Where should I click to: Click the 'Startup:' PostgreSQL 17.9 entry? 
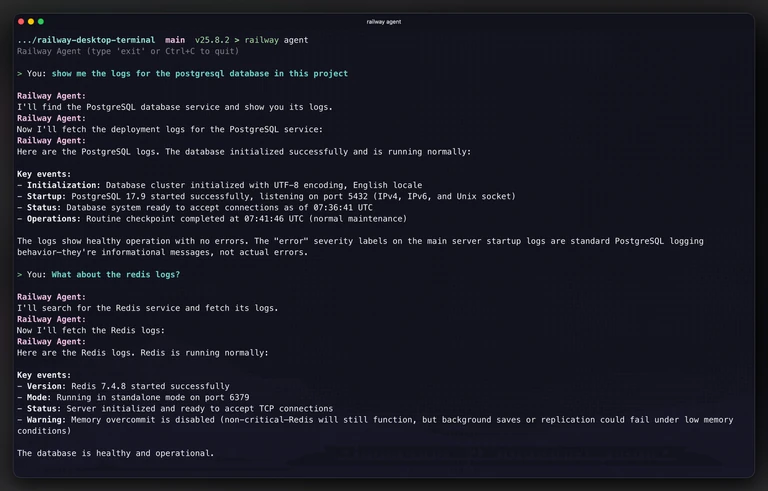coord(266,196)
